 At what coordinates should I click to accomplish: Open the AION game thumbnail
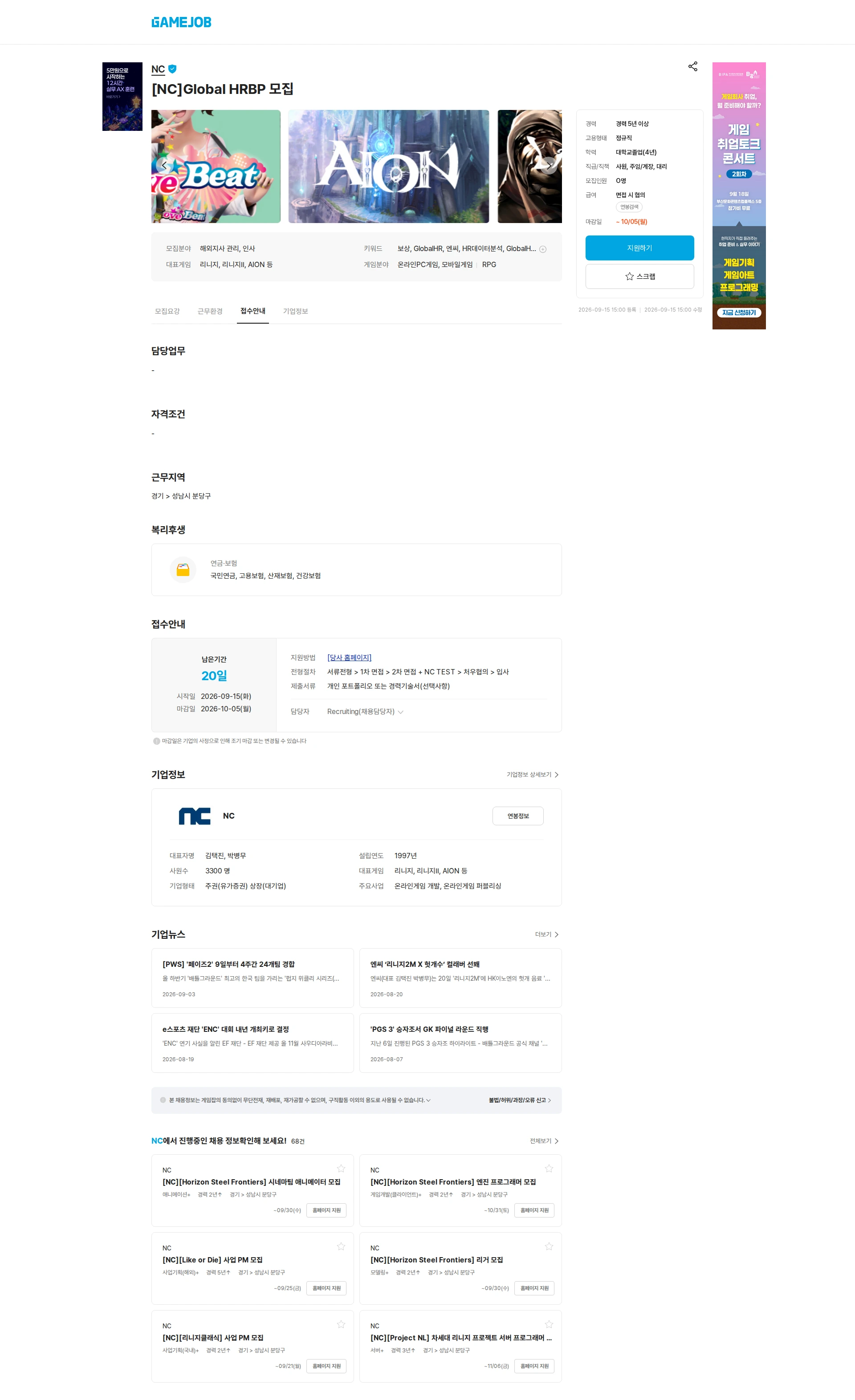point(388,166)
